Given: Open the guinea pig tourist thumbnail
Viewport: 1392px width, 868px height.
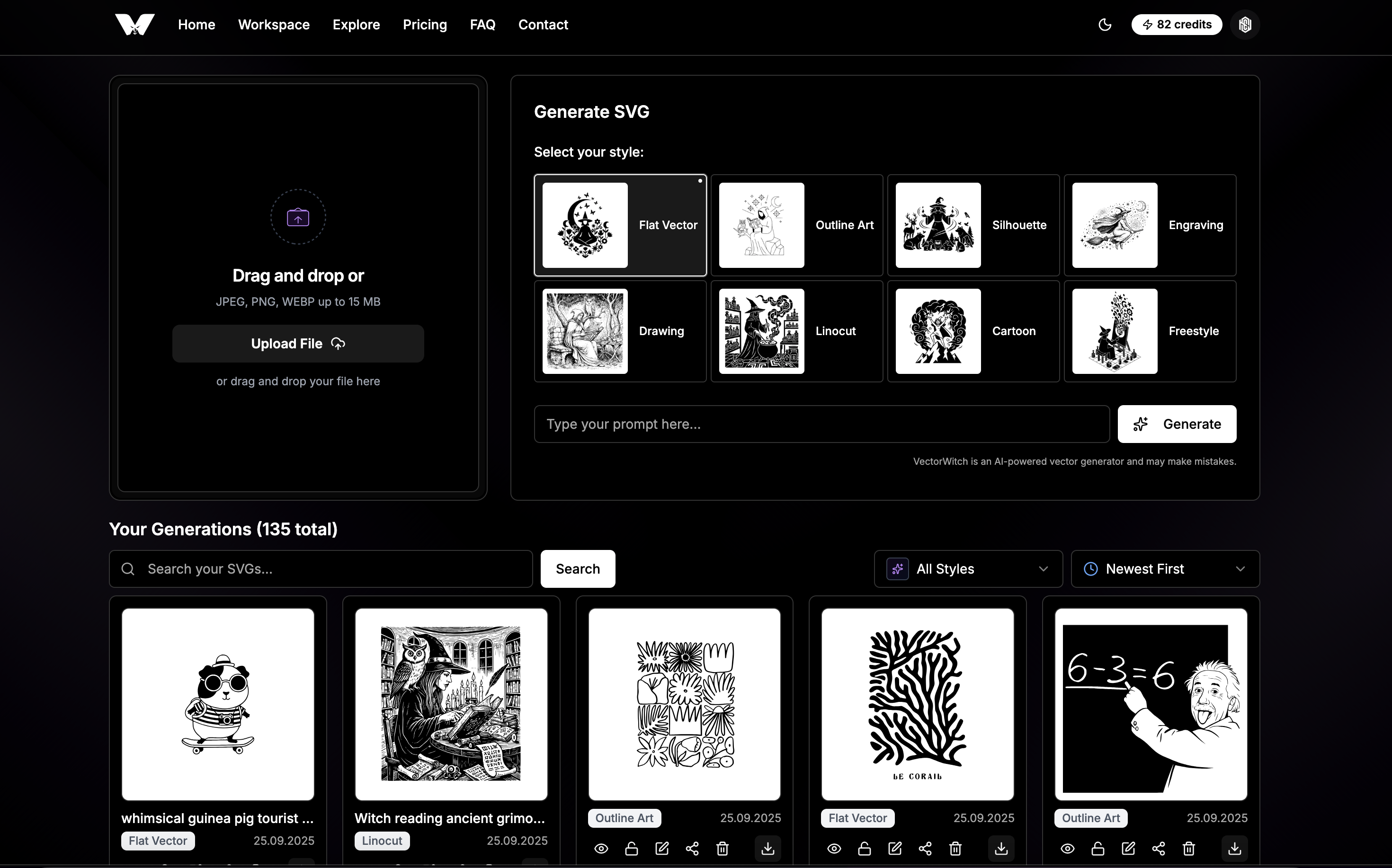Looking at the screenshot, I should pyautogui.click(x=218, y=704).
